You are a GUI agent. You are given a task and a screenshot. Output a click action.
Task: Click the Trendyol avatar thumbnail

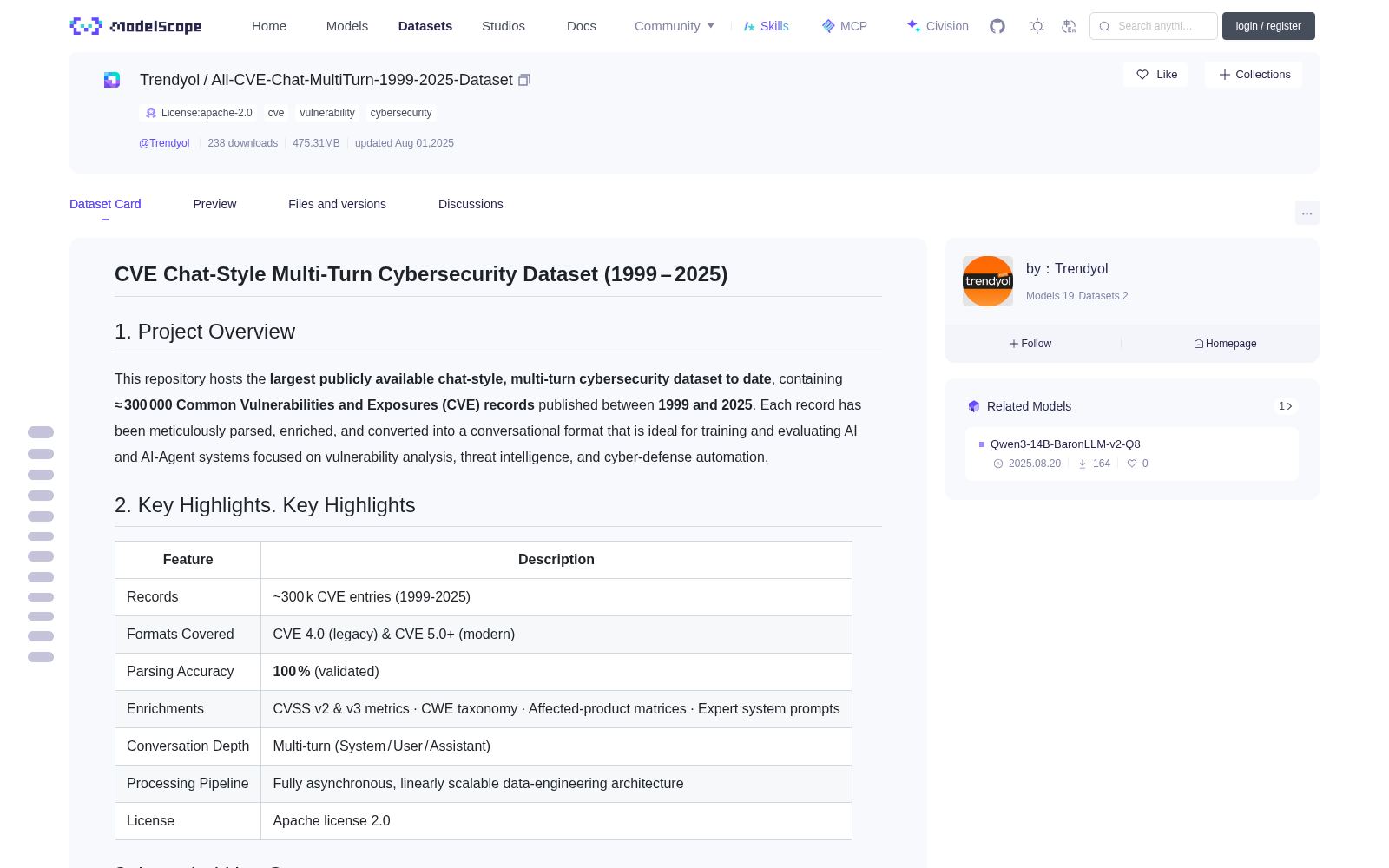click(988, 281)
